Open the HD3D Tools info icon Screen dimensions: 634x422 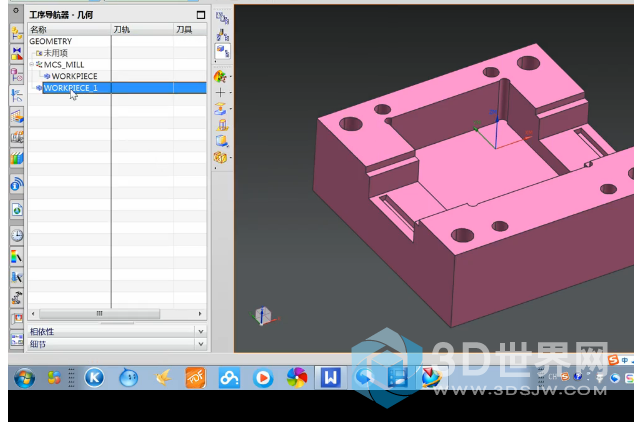pyautogui.click(x=17, y=184)
